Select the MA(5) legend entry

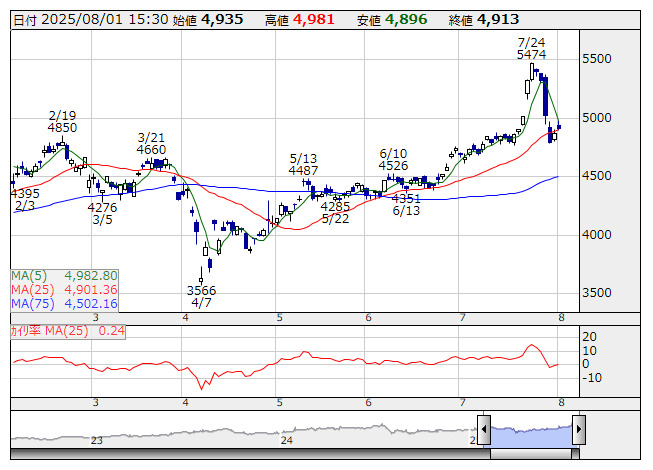[65, 275]
